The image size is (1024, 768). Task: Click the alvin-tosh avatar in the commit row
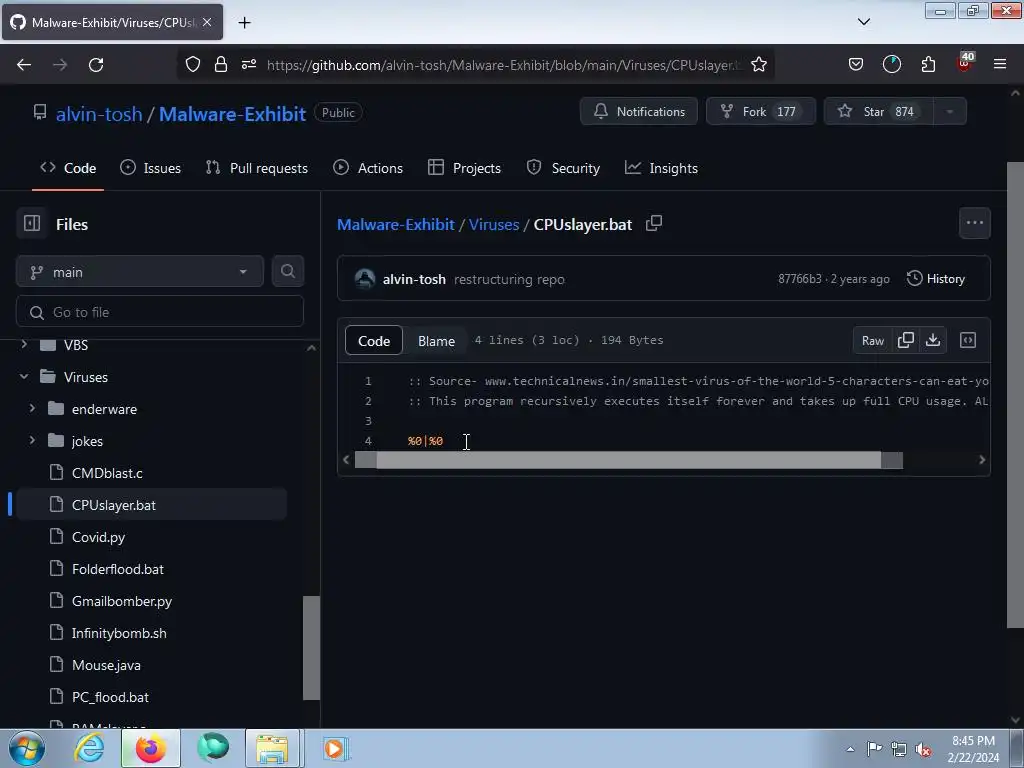pos(364,279)
